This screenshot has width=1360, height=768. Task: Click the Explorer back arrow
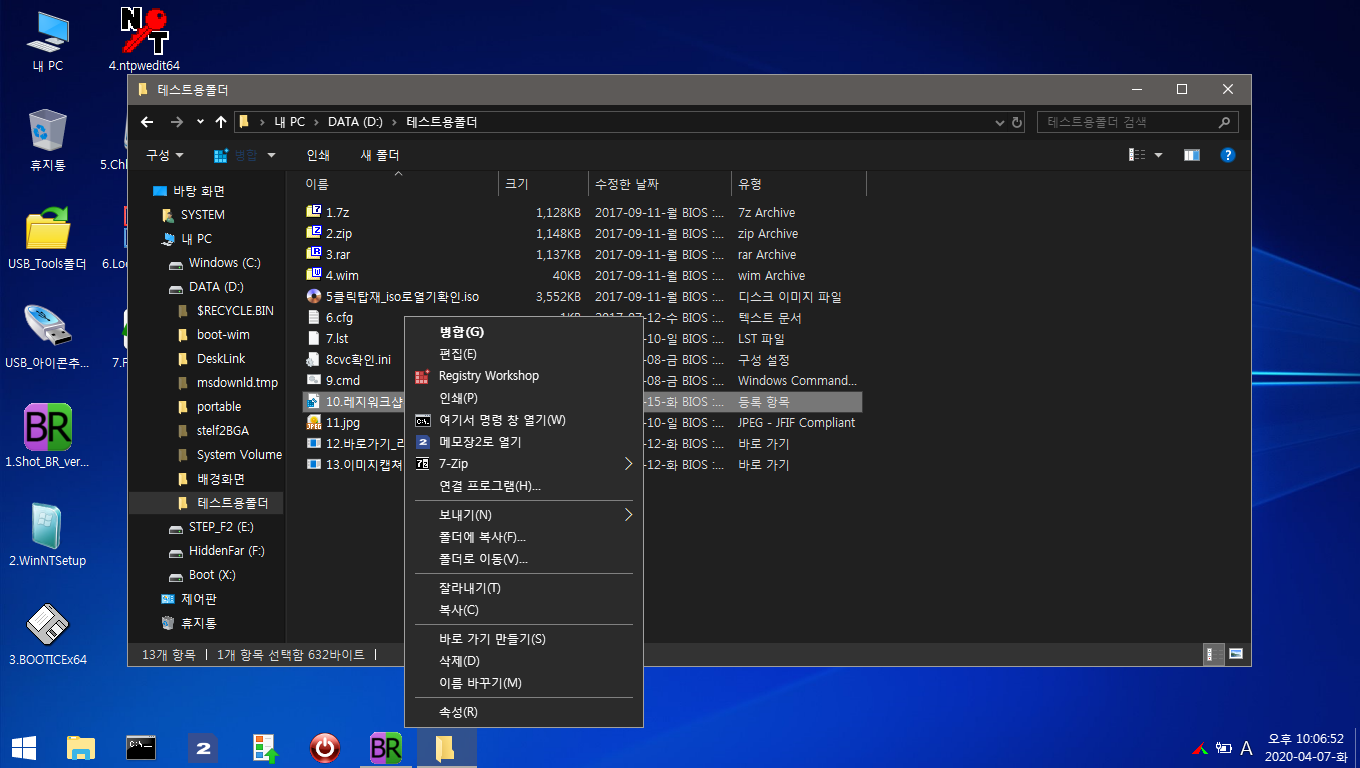[x=147, y=122]
